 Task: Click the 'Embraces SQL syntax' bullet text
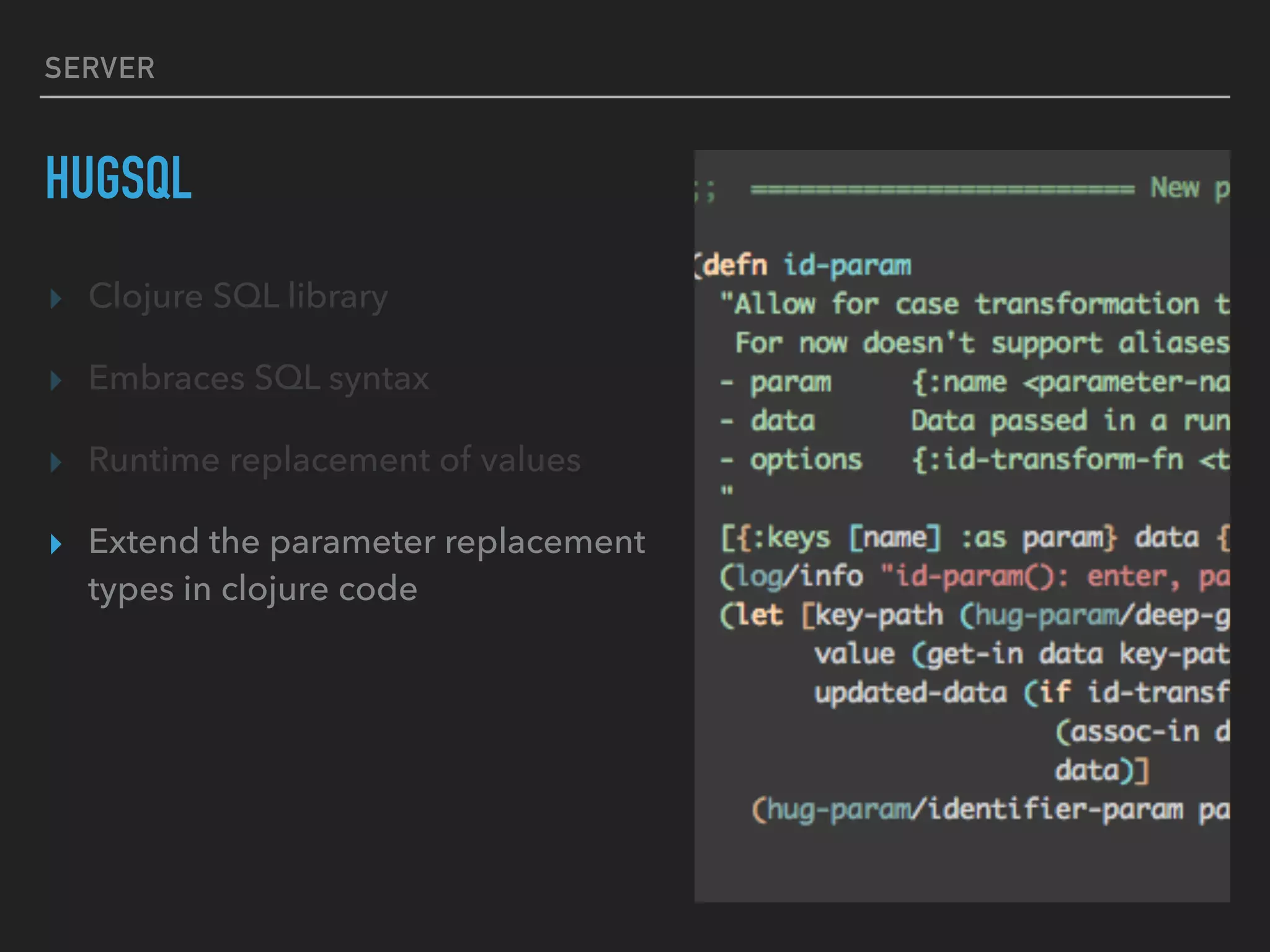259,379
